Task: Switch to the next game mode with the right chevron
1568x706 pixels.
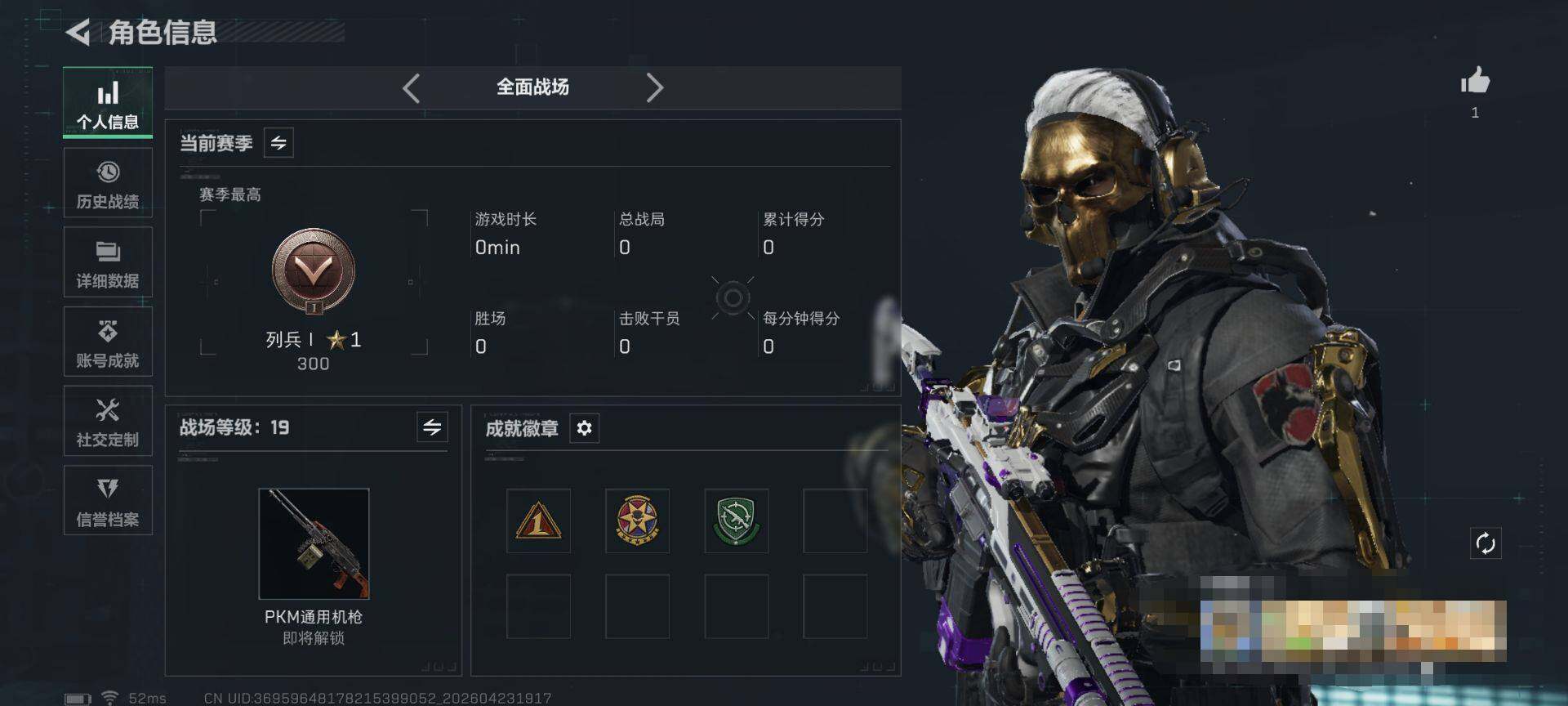Action: point(654,87)
